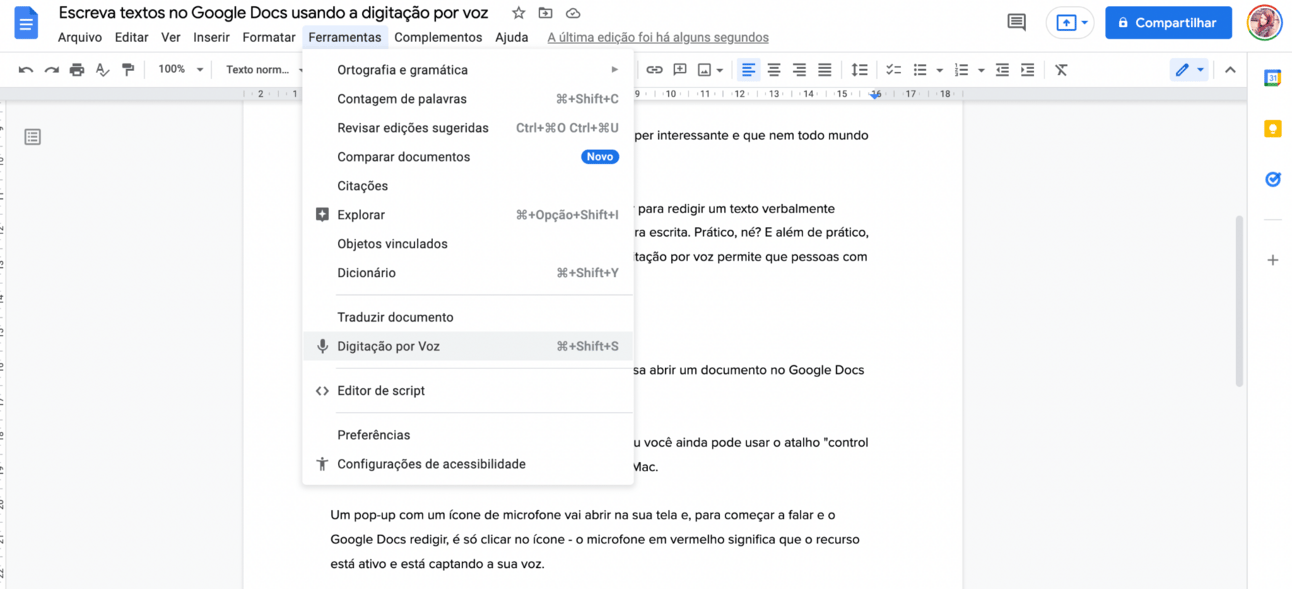Viewport: 1292px width, 589px height.
Task: Open line spacing options
Action: point(859,70)
